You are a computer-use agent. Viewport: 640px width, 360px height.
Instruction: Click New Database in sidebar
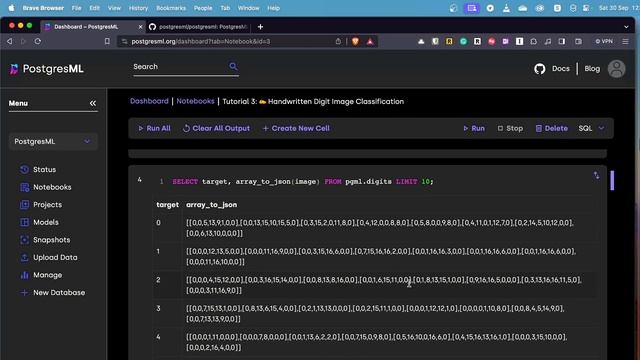point(59,292)
